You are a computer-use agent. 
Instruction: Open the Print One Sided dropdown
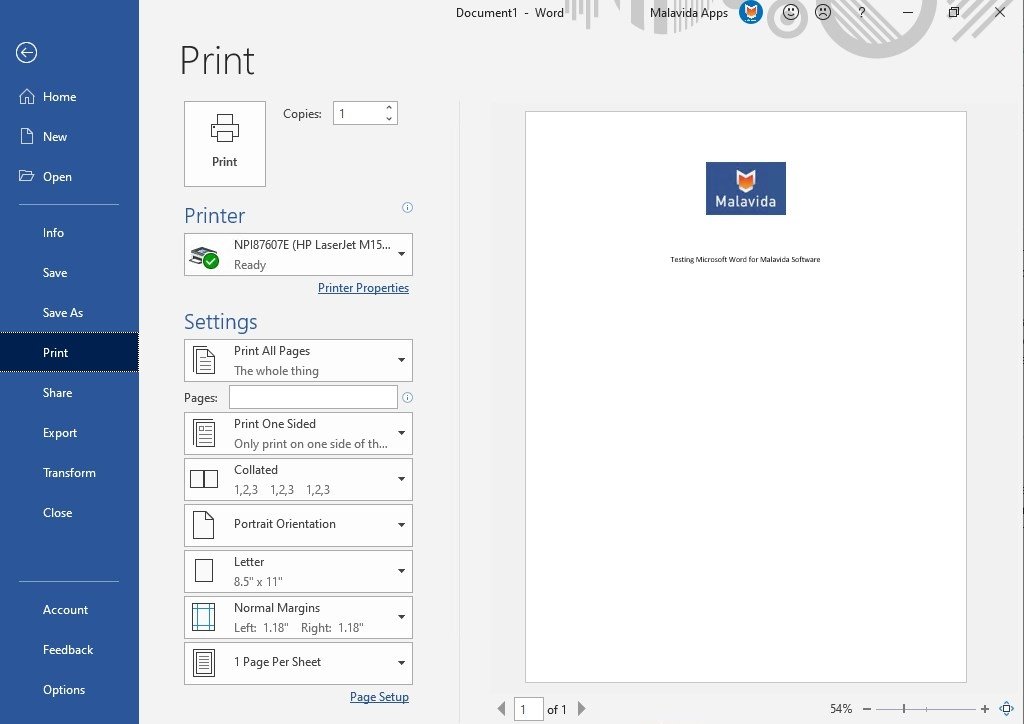298,433
